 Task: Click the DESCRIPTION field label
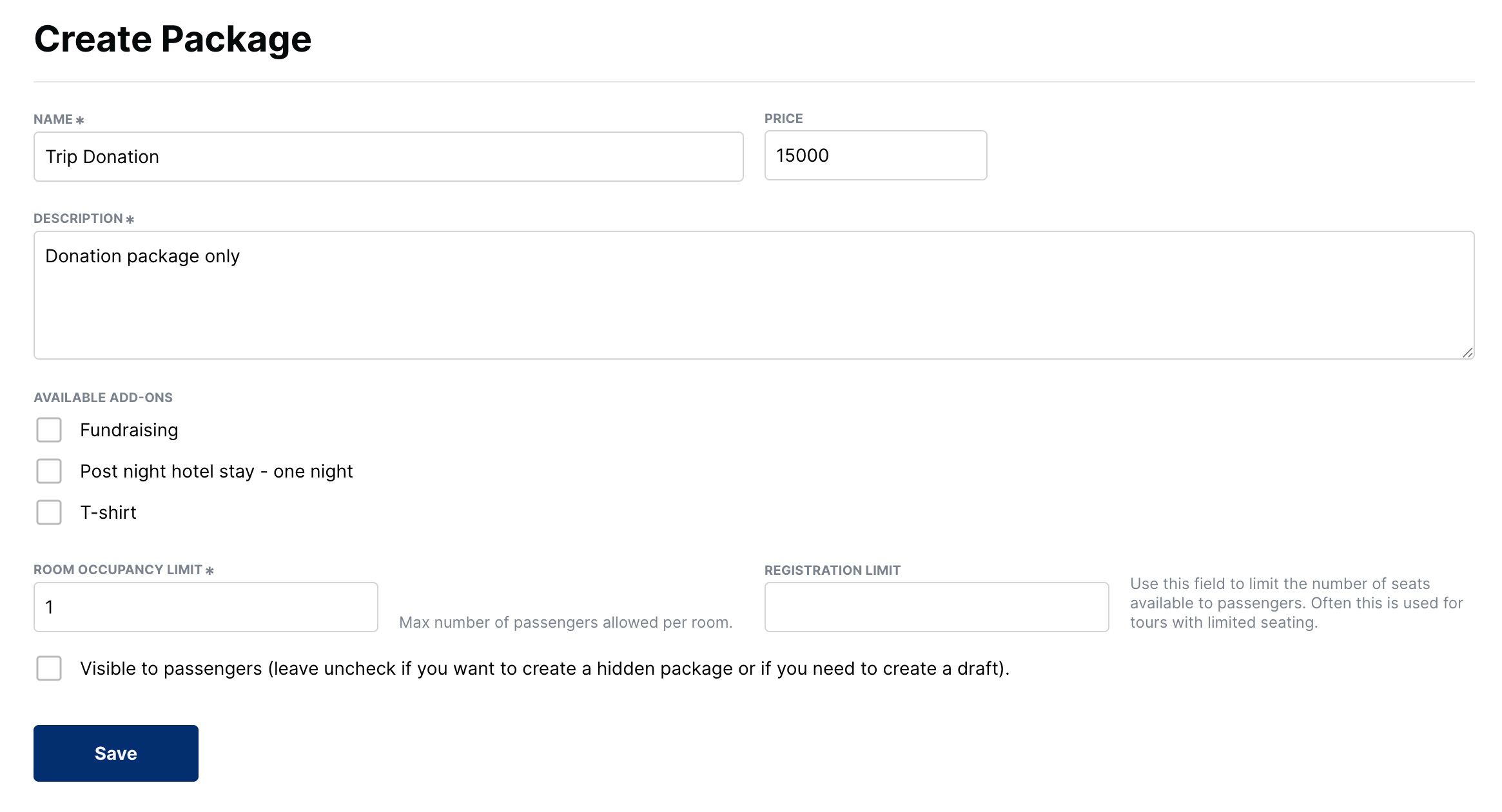coord(78,218)
